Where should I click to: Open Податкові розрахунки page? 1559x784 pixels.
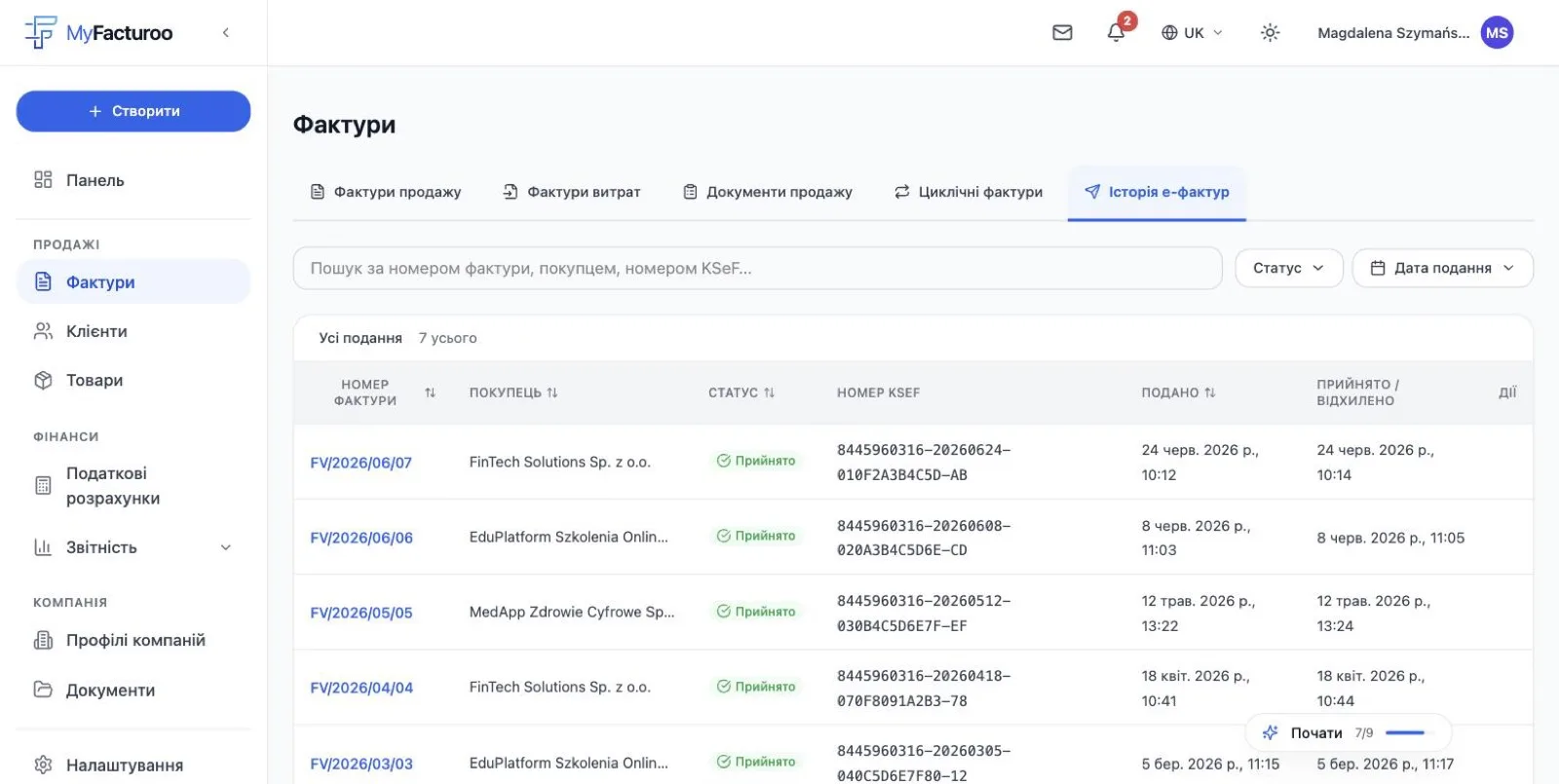coord(133,485)
